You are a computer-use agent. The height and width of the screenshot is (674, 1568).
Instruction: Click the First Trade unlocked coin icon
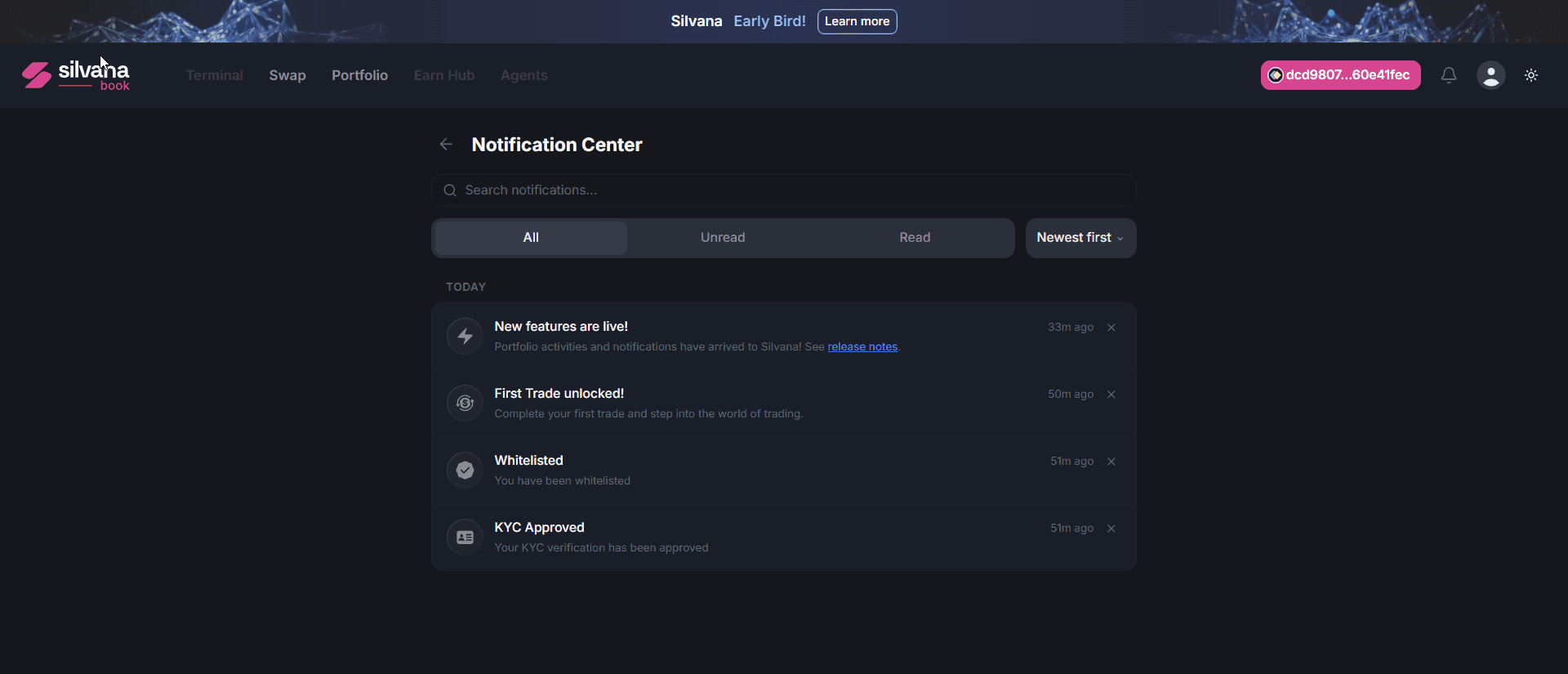465,403
